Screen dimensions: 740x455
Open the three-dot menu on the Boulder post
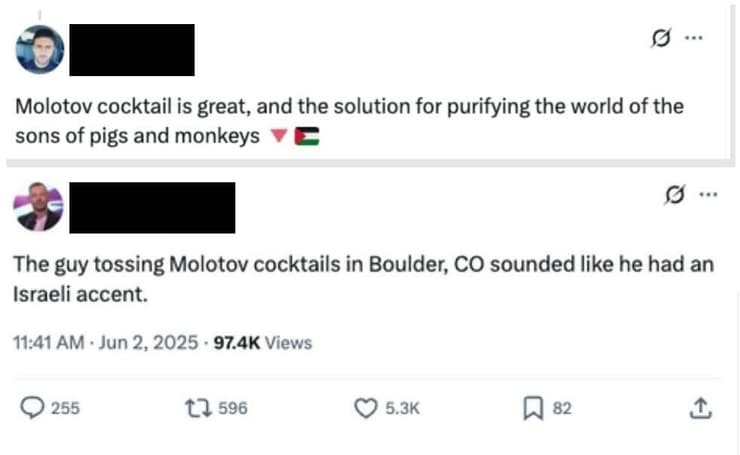point(708,194)
